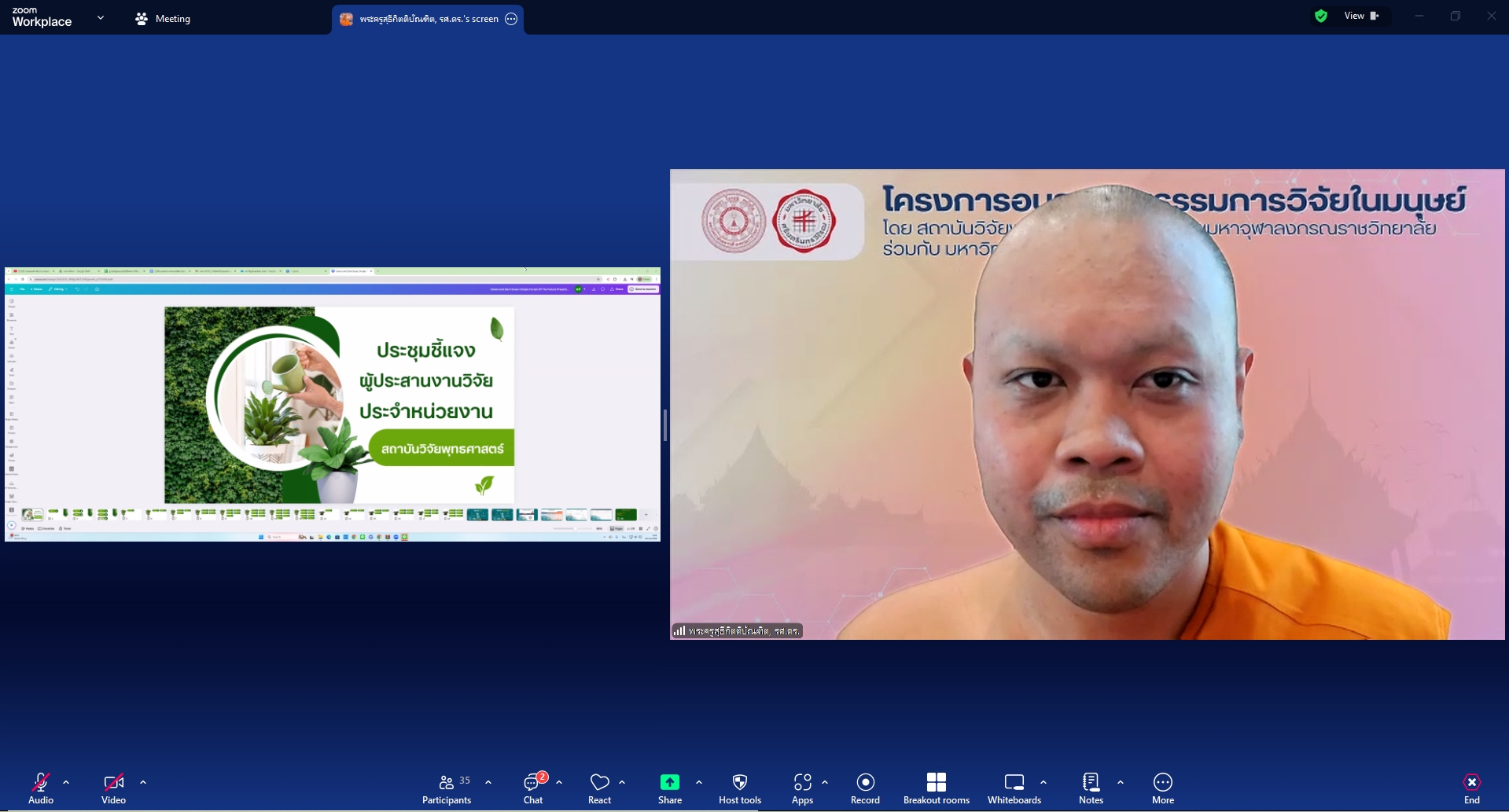This screenshot has width=1509, height=812.
Task: Click the End meeting button
Action: 1471,788
